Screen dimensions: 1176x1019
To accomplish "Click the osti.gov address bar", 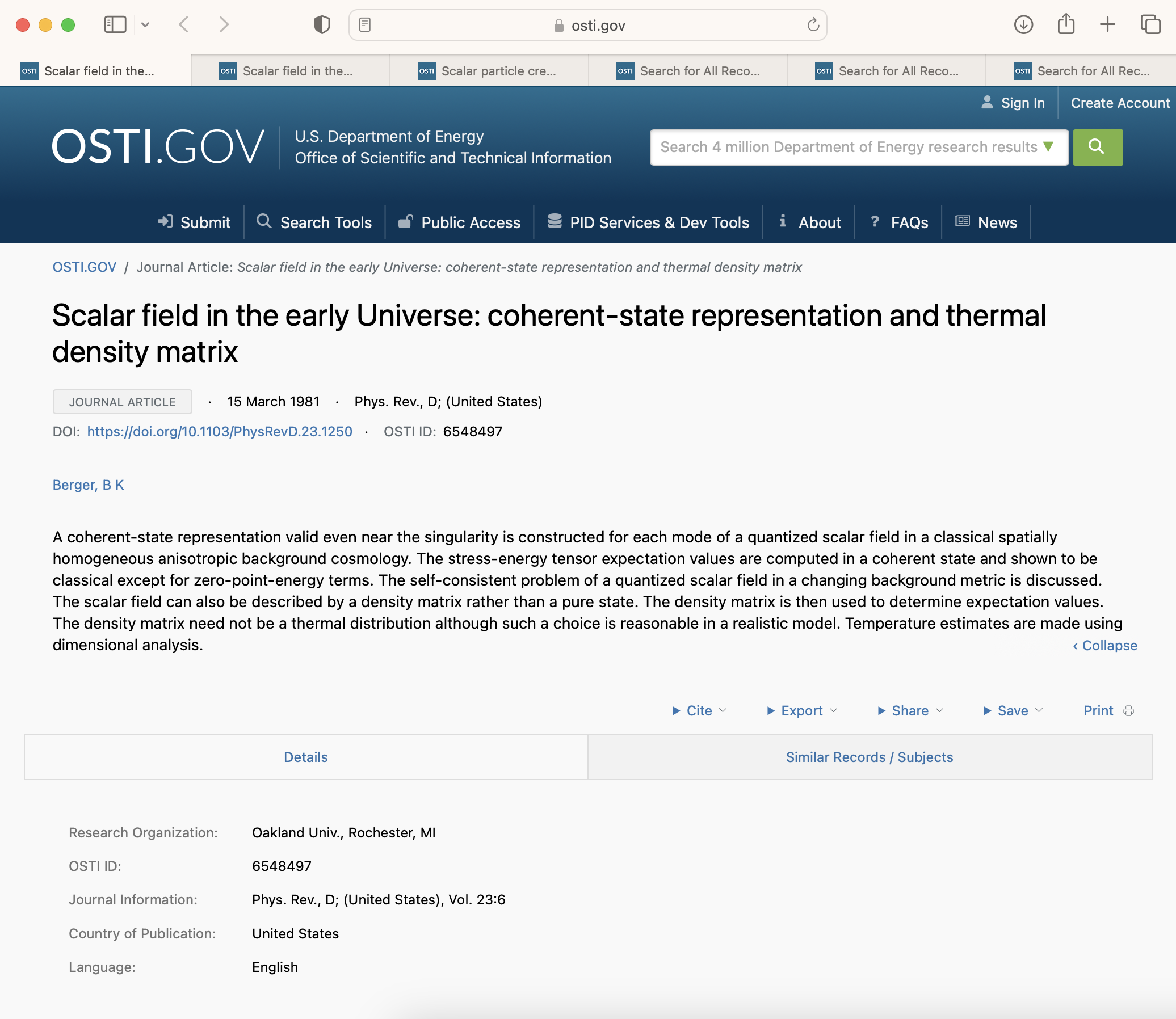I will click(587, 25).
